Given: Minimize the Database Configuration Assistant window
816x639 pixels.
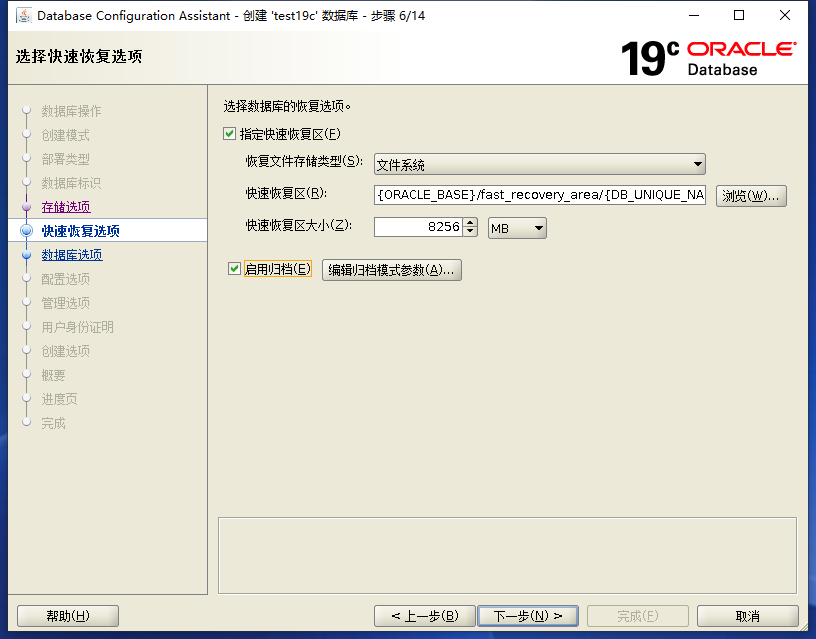Looking at the screenshot, I should pos(694,16).
